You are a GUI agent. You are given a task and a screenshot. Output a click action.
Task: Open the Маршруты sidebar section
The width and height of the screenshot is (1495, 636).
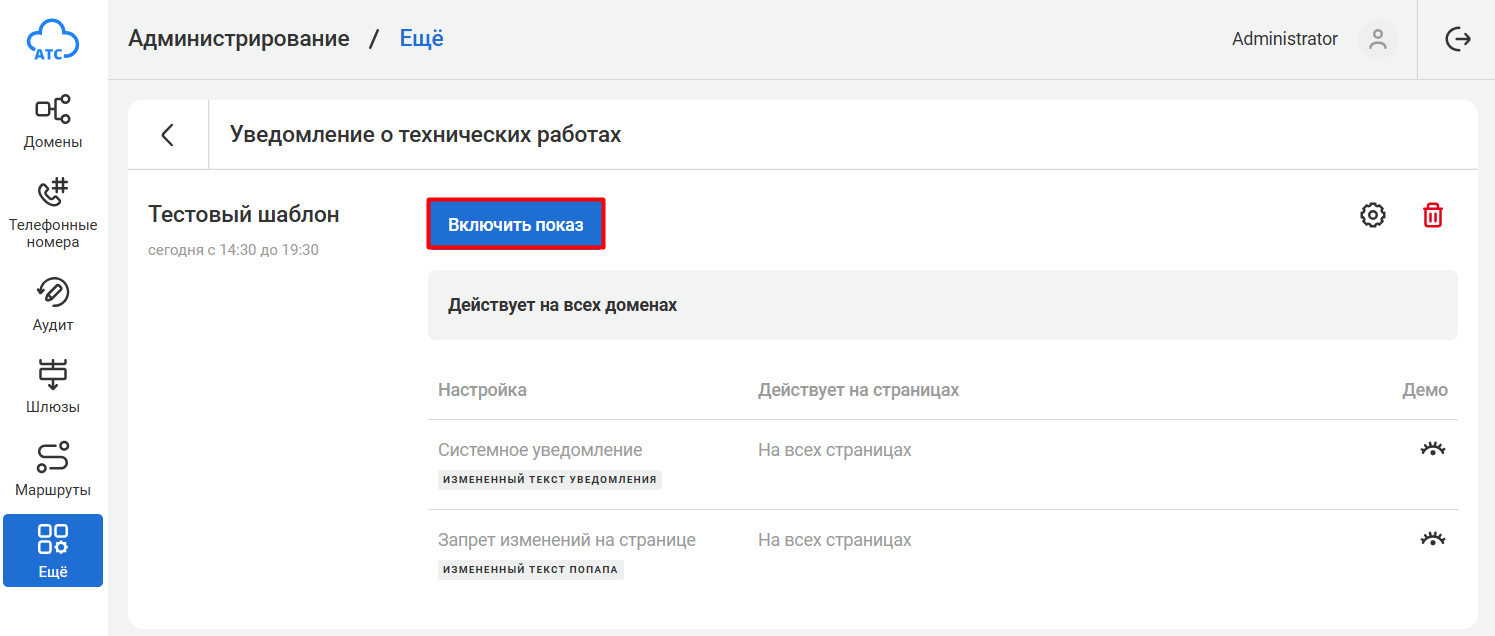tap(53, 469)
